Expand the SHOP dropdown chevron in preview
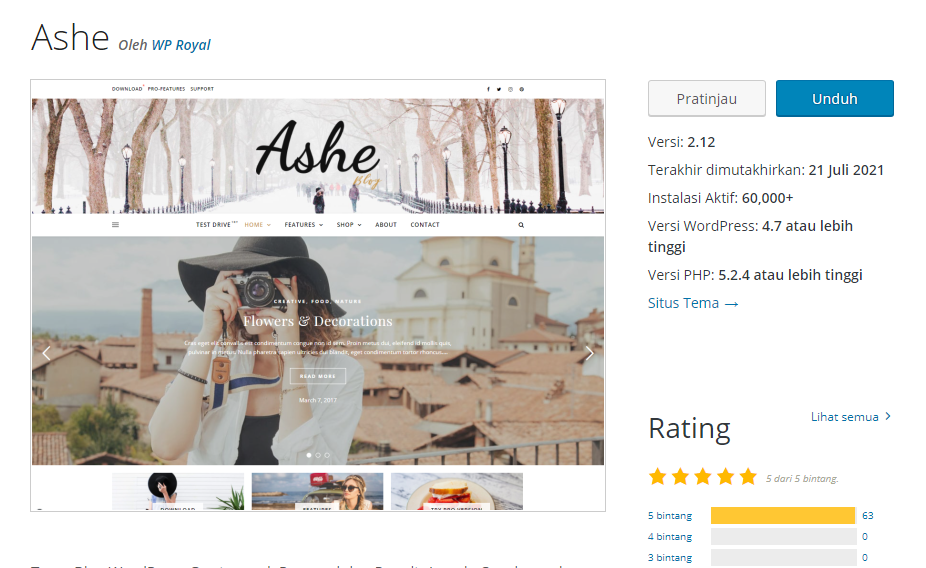Image resolution: width=926 pixels, height=568 pixels. click(359, 225)
